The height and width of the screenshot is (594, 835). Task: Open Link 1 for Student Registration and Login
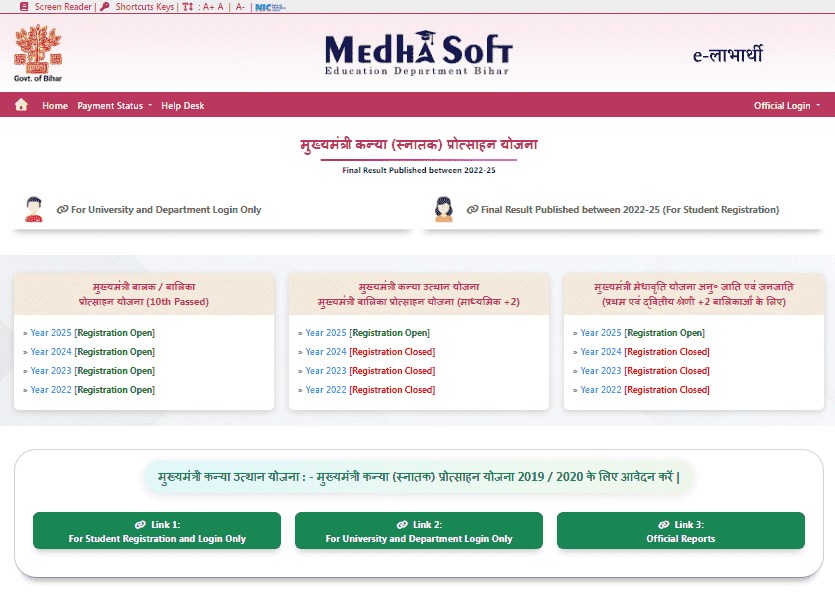click(156, 530)
